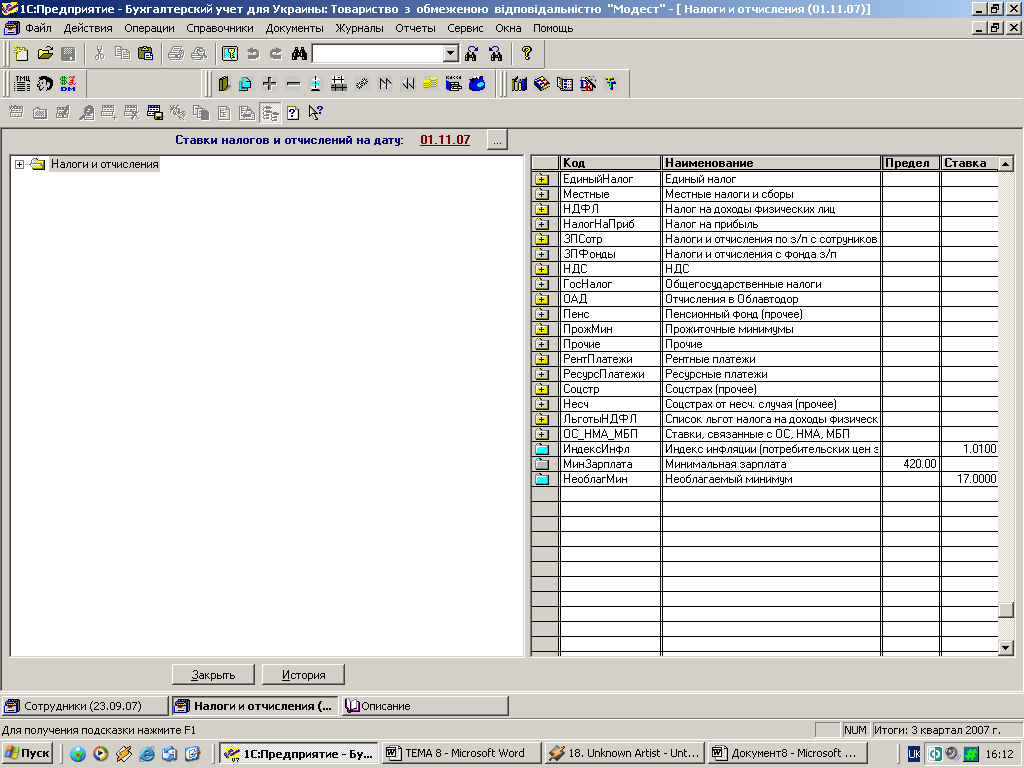
Task: Click the vertical scrollbar thumb in table
Action: pyautogui.click(x=1006, y=609)
